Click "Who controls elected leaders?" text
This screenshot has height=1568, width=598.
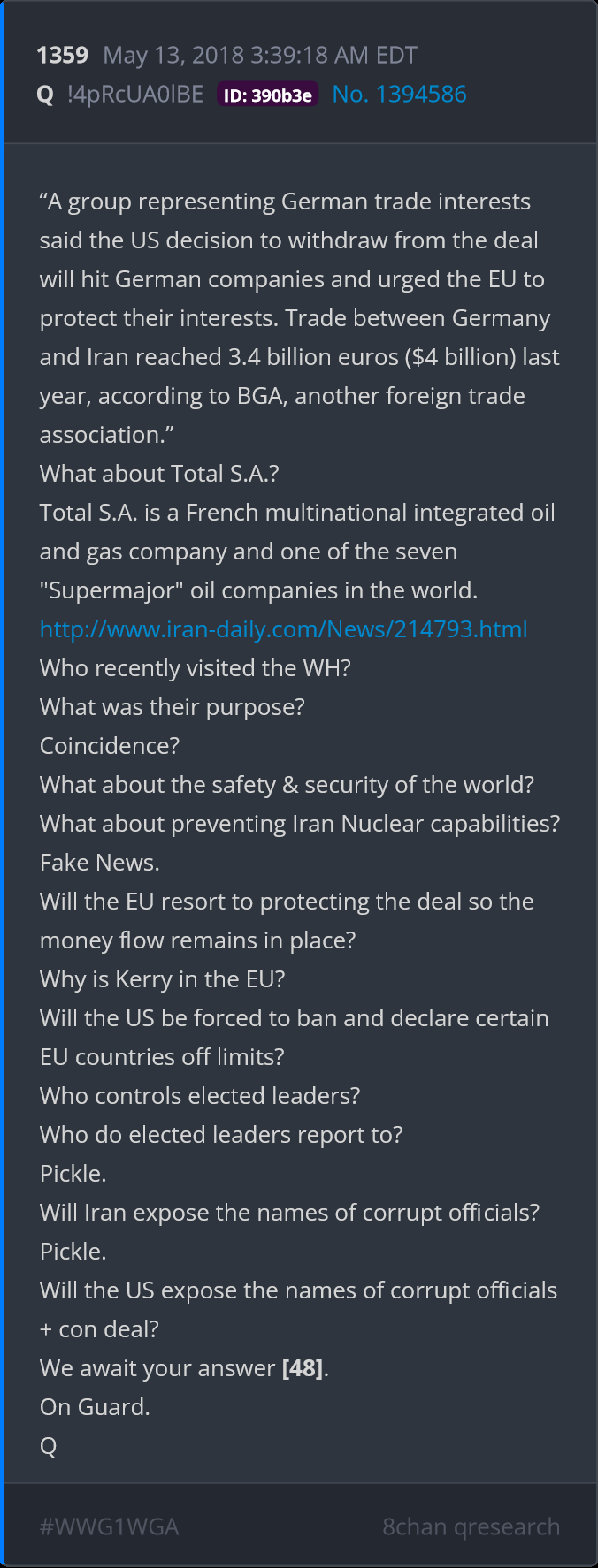(x=200, y=1096)
